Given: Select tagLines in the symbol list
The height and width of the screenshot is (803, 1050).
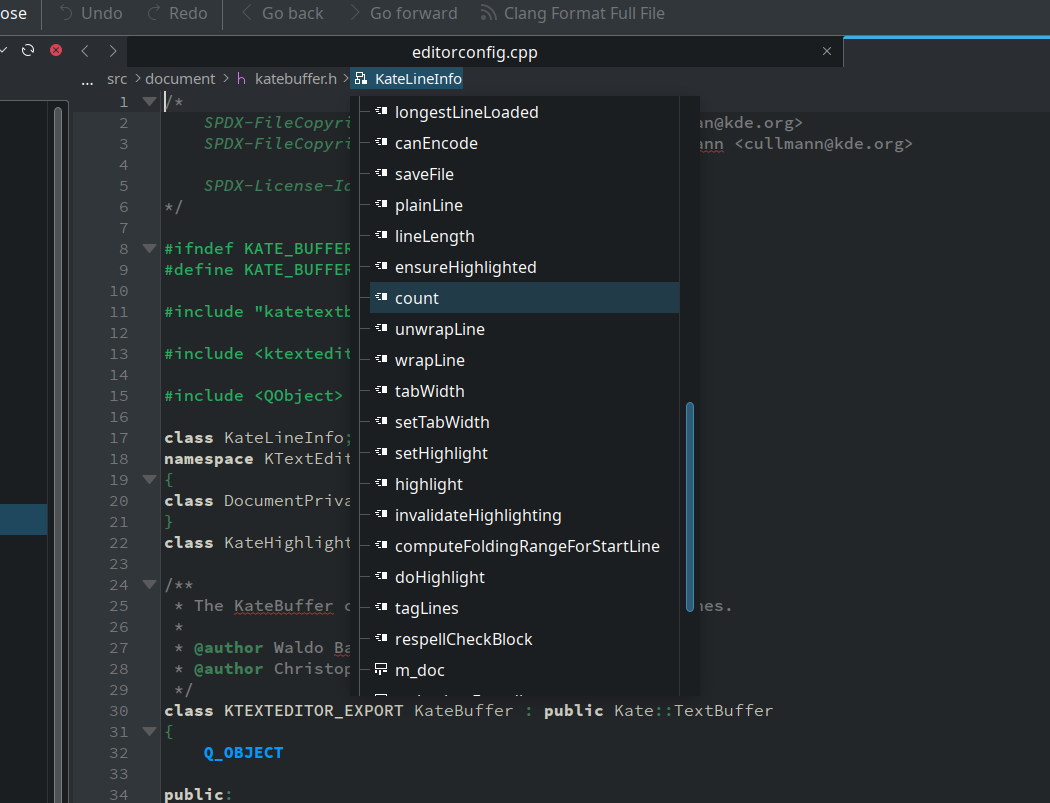Looking at the screenshot, I should click(x=524, y=608).
